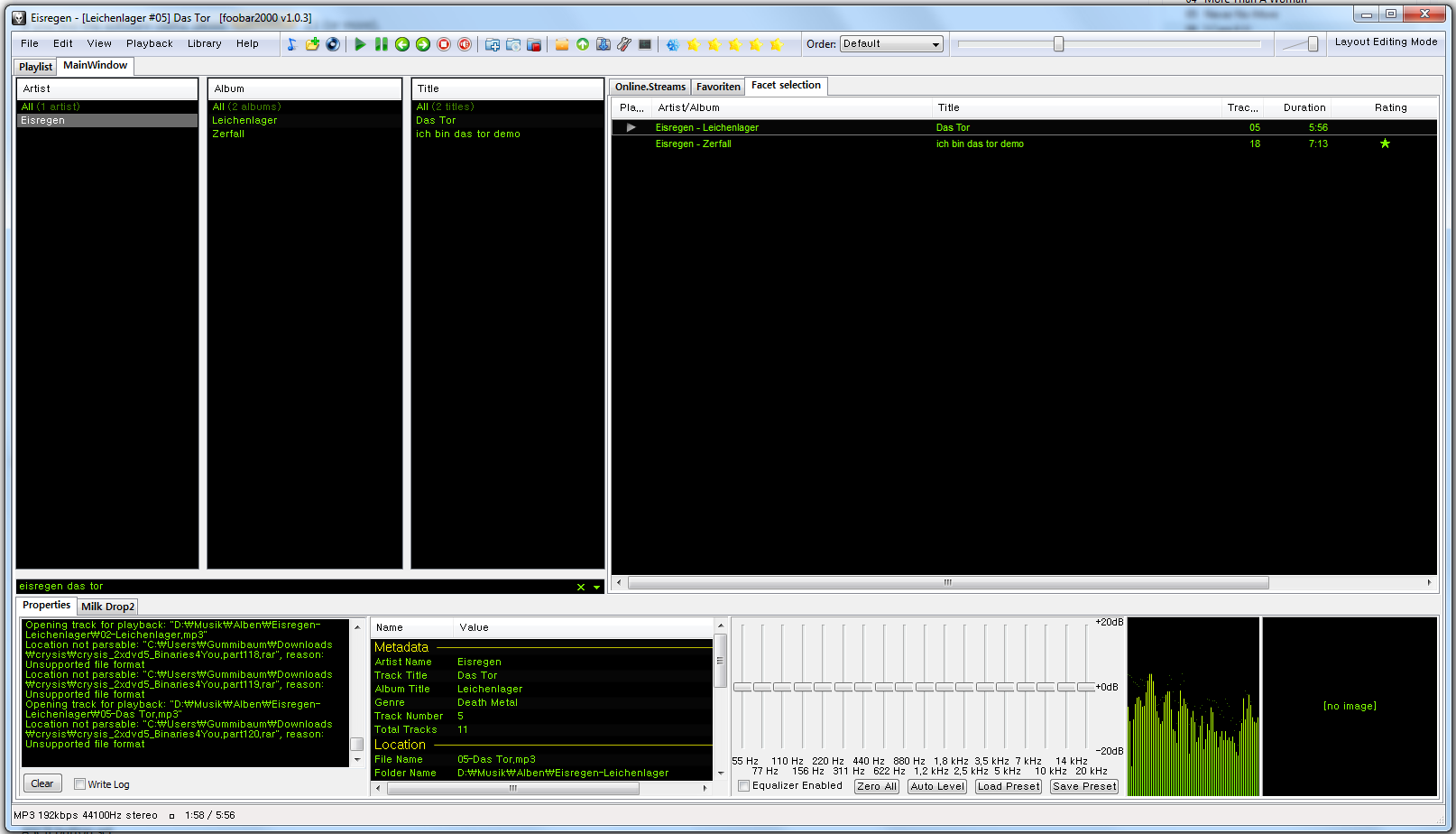Click the add-folder icon with green plus
The height and width of the screenshot is (834, 1456).
click(312, 44)
